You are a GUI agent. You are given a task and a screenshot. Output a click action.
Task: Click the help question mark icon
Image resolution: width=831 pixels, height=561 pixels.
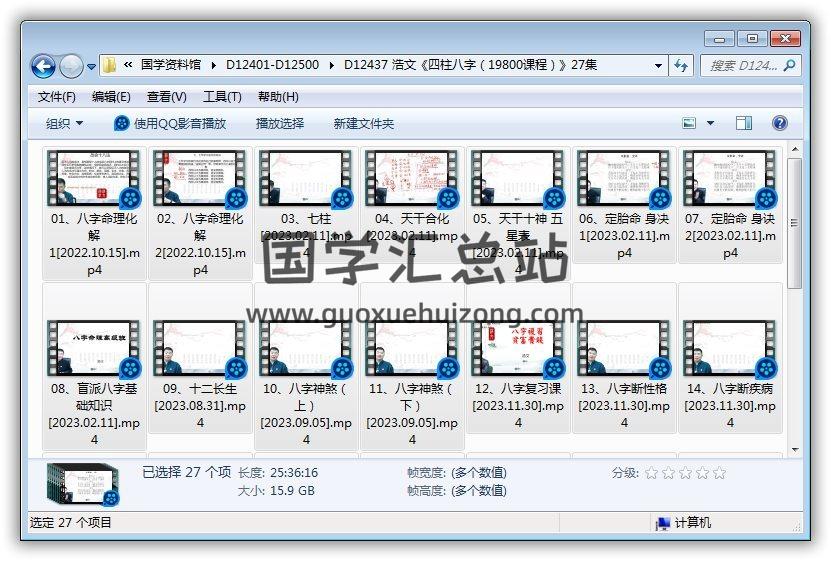click(x=780, y=123)
